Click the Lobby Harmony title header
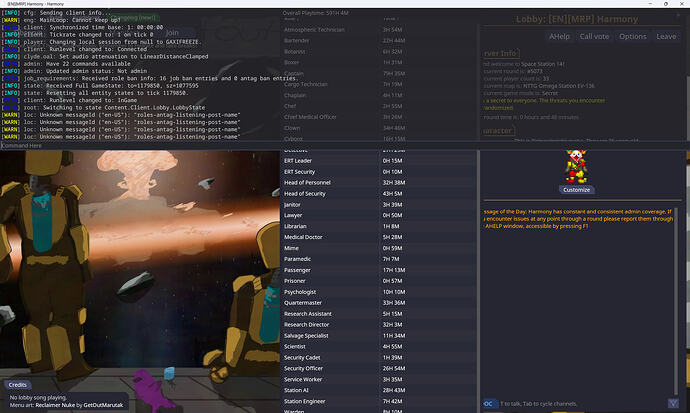This screenshot has width=690, height=413. click(x=577, y=19)
